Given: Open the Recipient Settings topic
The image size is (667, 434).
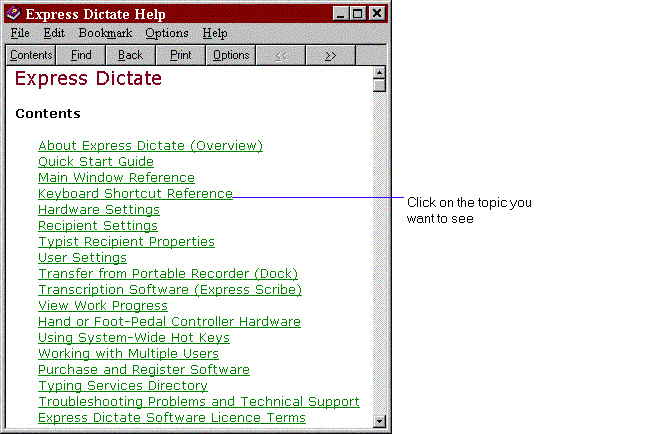Looking at the screenshot, I should [98, 226].
